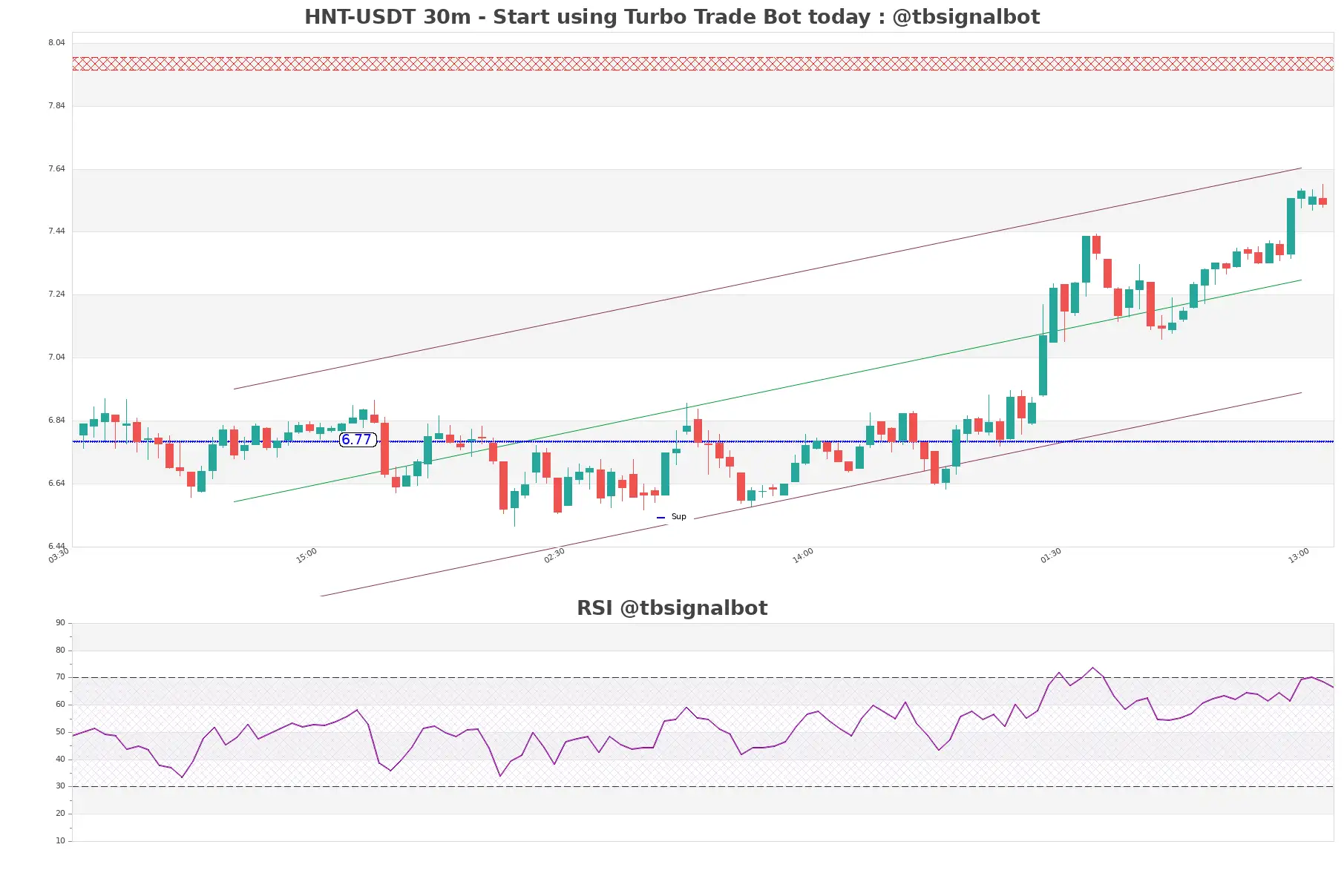Screen dimensions: 1344x896
Task: Click the RSI 40 axis label
Action: 60,760
